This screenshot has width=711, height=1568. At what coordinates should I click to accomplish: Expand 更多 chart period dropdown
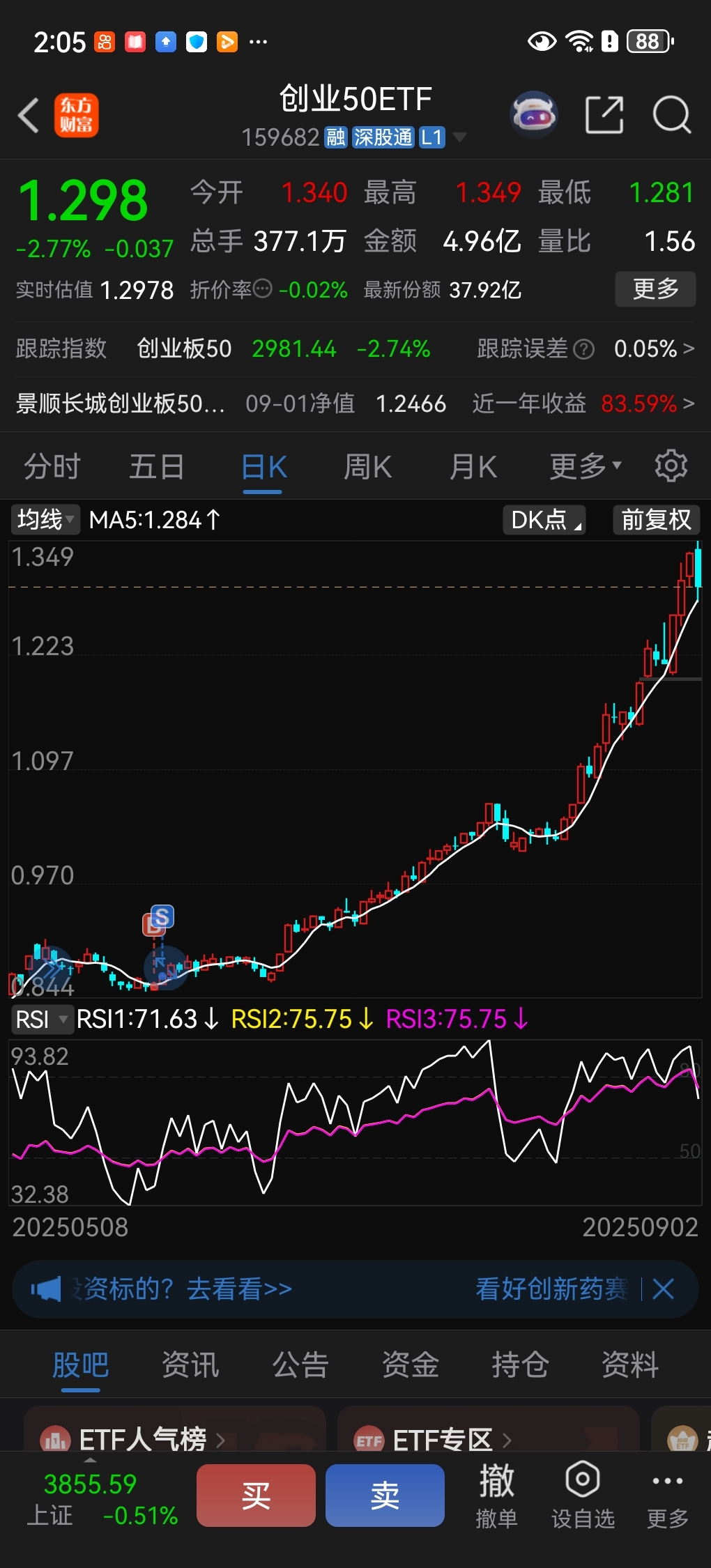point(586,466)
